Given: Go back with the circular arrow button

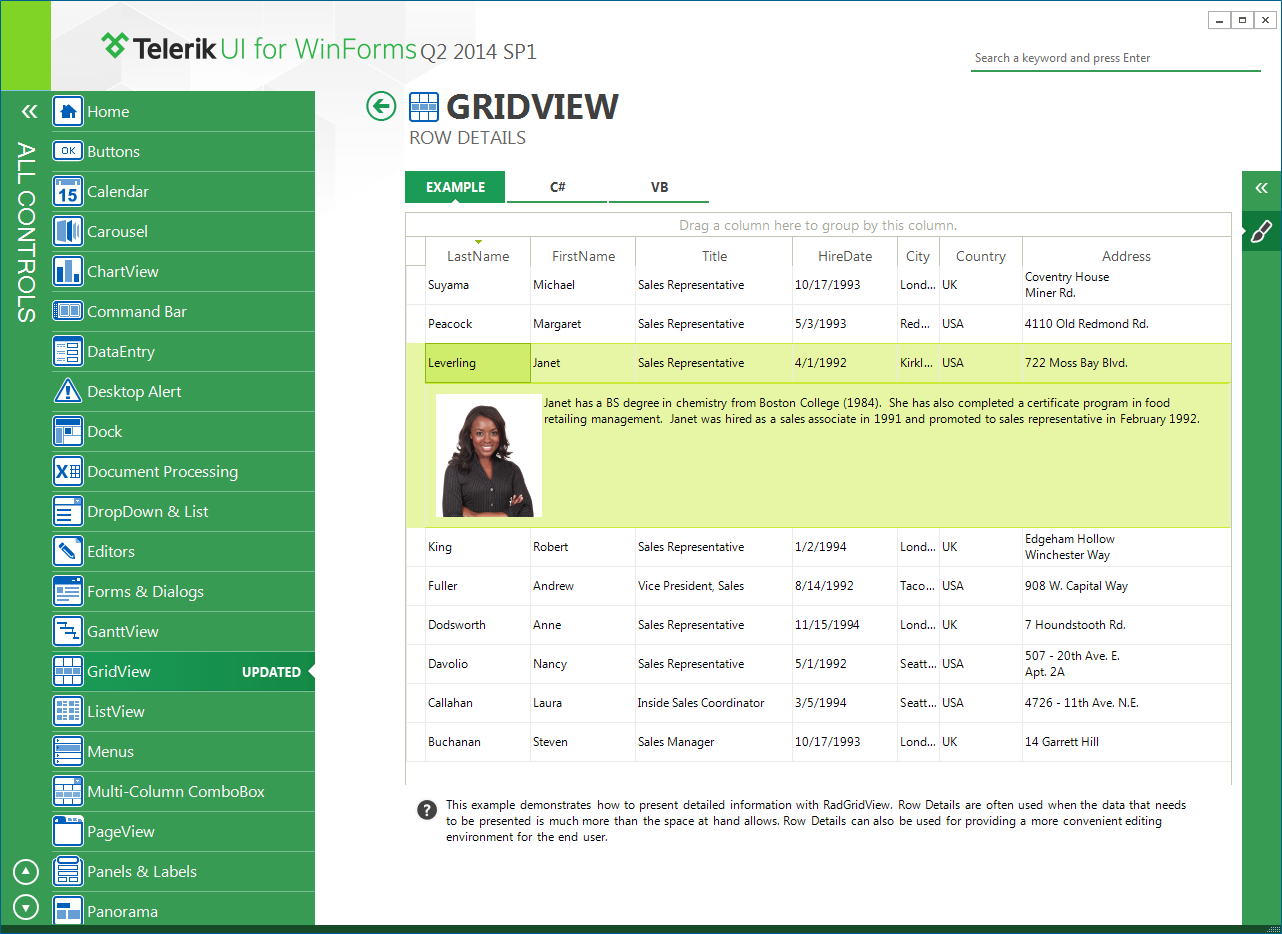Looking at the screenshot, I should [x=381, y=106].
